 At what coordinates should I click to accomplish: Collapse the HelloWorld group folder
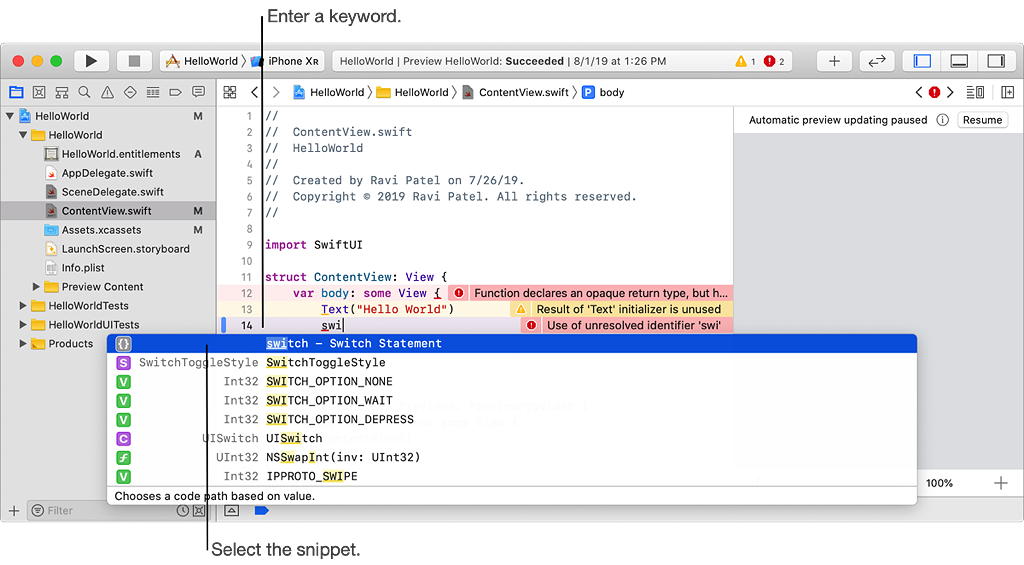click(23, 135)
